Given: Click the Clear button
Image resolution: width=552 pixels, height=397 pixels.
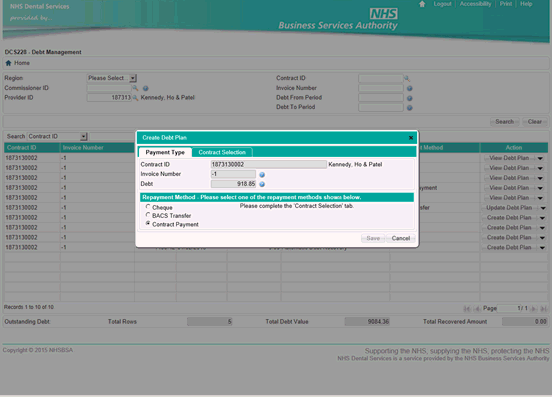Looking at the screenshot, I should pyautogui.click(x=534, y=122).
